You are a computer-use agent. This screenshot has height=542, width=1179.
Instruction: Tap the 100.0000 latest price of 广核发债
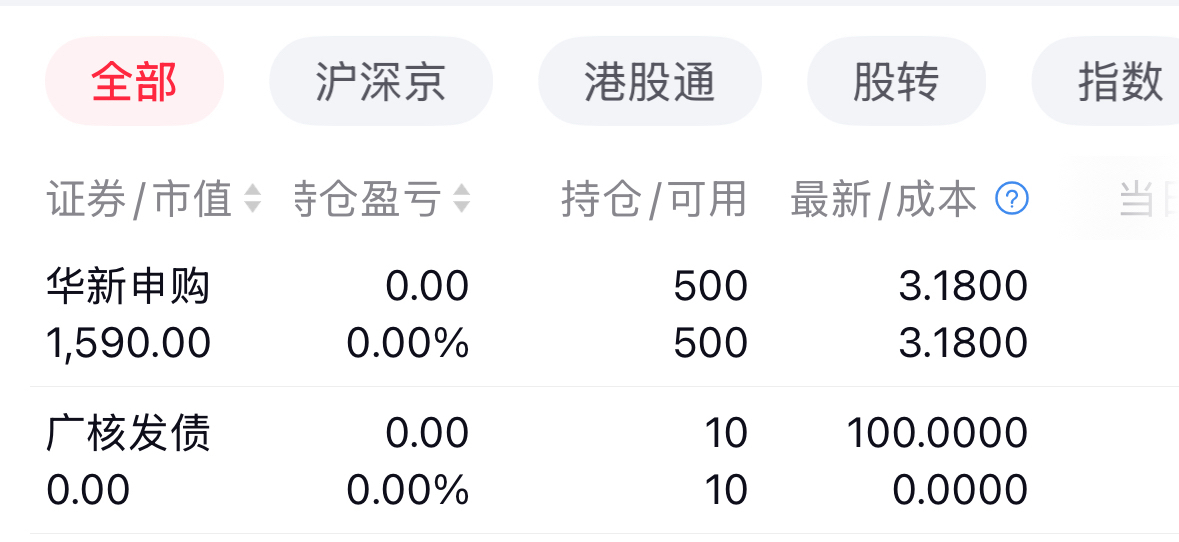[937, 433]
